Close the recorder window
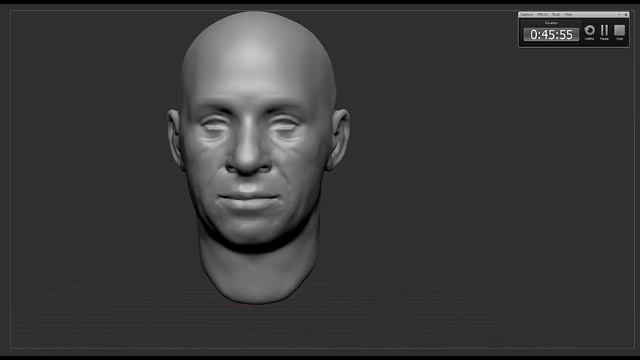 pos(626,15)
